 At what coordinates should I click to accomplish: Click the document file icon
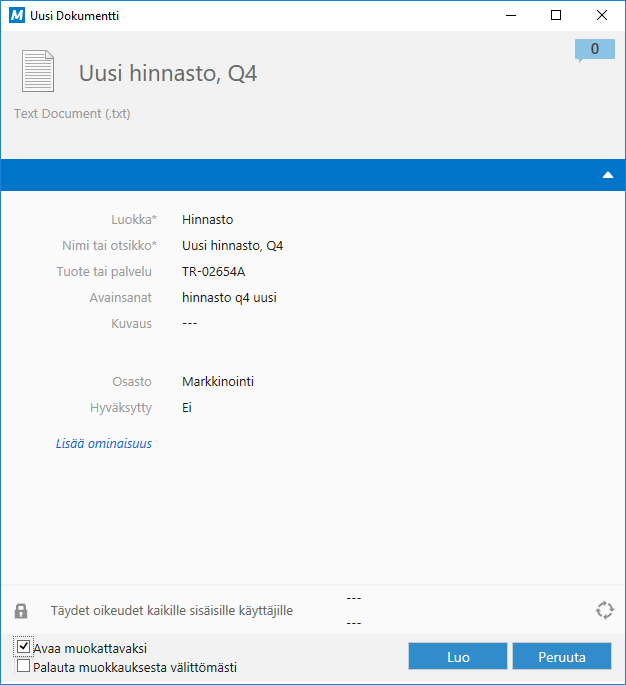click(x=38, y=71)
